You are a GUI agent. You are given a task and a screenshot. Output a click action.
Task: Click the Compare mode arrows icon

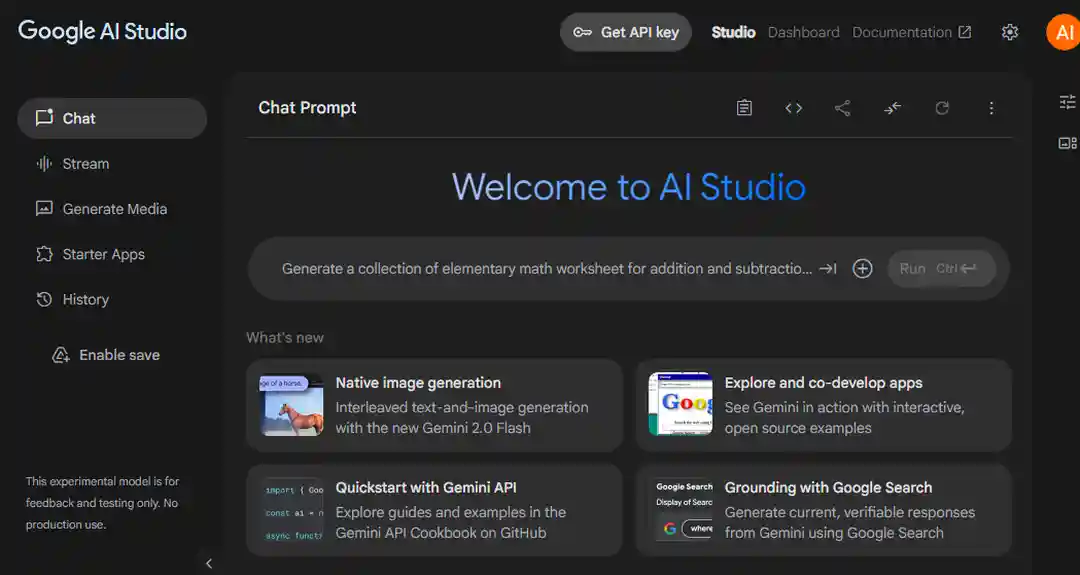tap(892, 108)
